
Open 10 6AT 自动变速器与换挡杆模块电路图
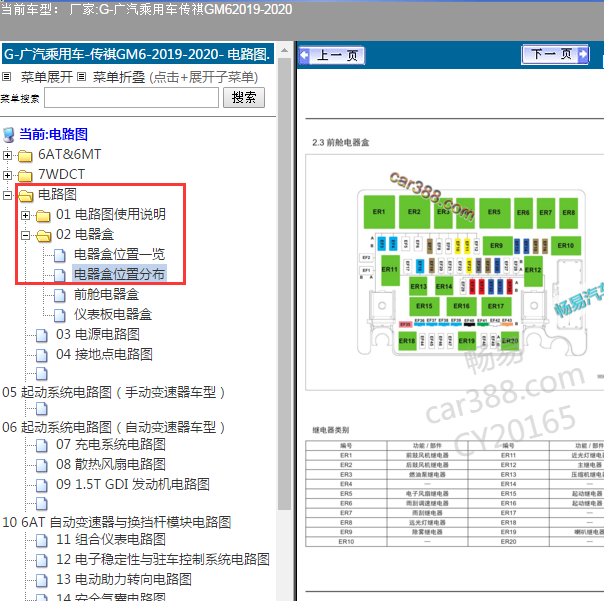[x=117, y=522]
